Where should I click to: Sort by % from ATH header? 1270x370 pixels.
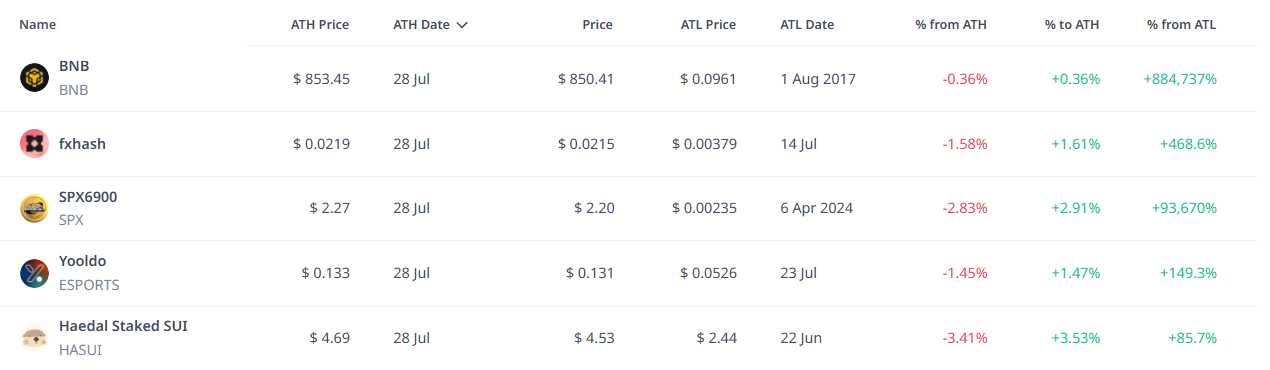pos(951,25)
